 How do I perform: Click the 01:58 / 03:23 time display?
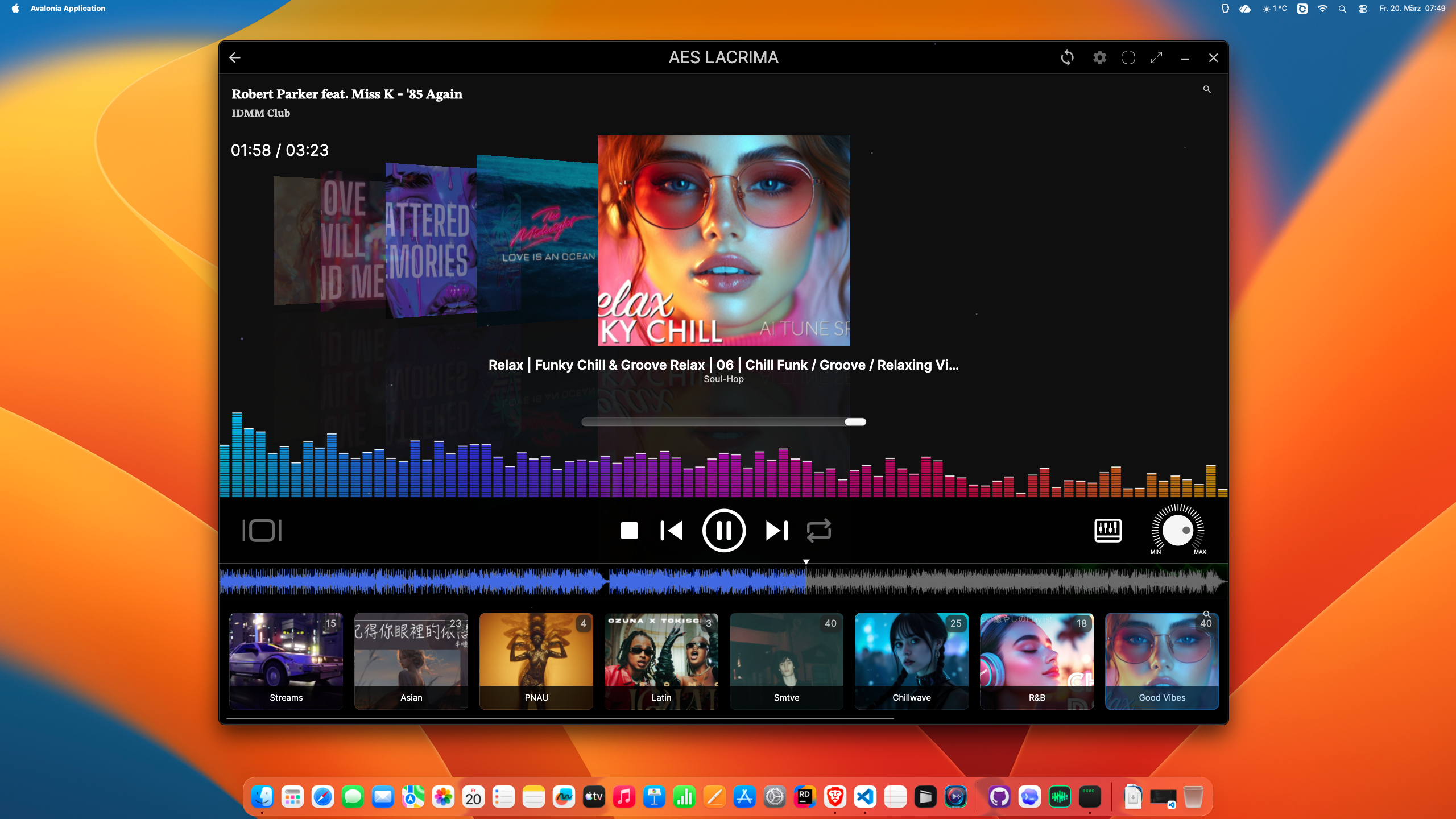(x=280, y=150)
